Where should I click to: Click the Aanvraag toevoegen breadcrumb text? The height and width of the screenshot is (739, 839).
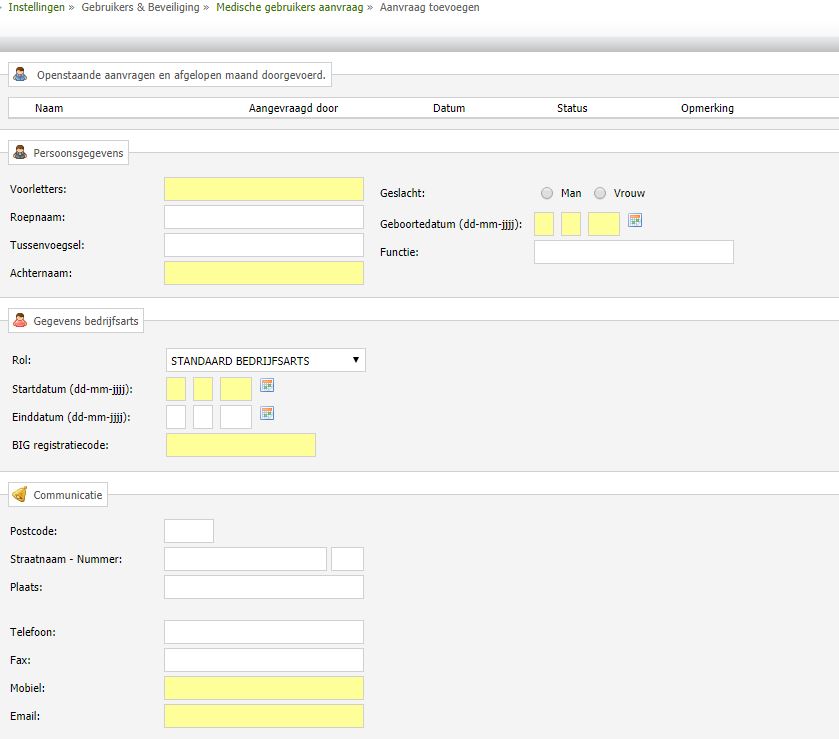point(430,7)
